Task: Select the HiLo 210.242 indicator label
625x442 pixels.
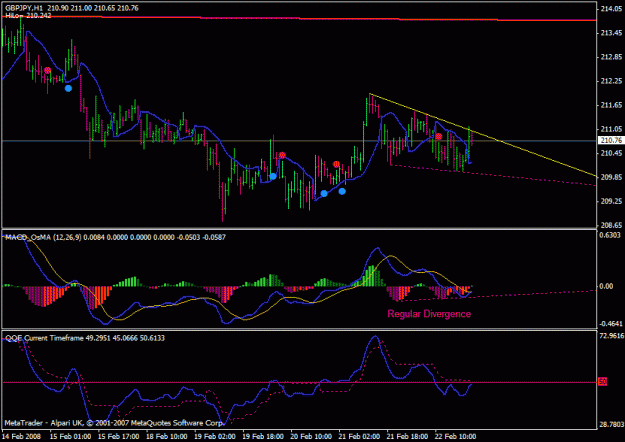Action: [x=28, y=16]
